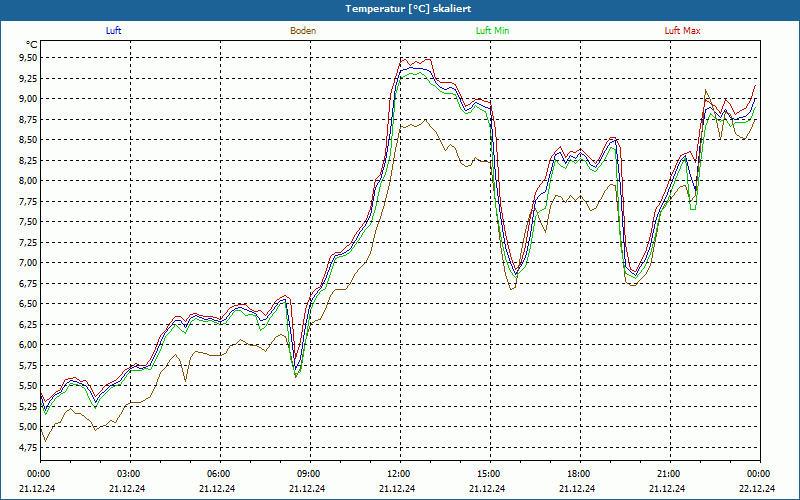This screenshot has width=800, height=500.
Task: Click the 9,00 y-axis value
Action: 27,98
